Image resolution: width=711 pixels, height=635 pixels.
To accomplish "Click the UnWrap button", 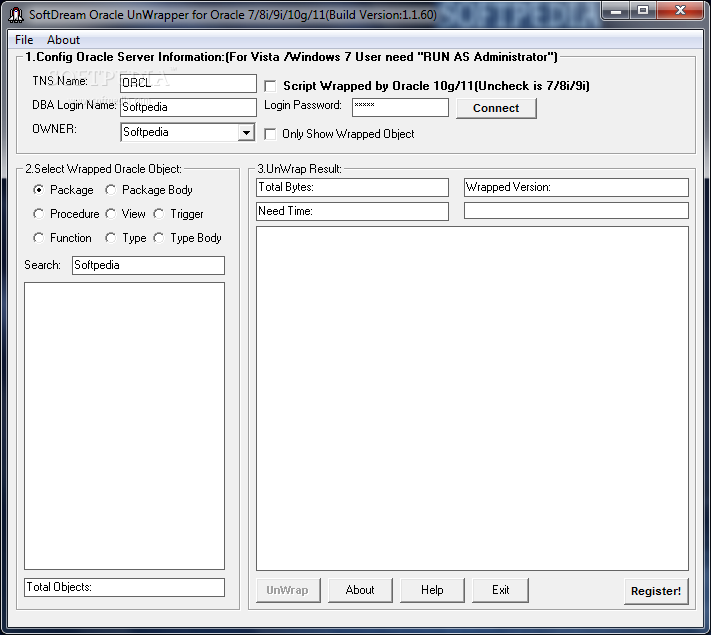I will [x=288, y=590].
